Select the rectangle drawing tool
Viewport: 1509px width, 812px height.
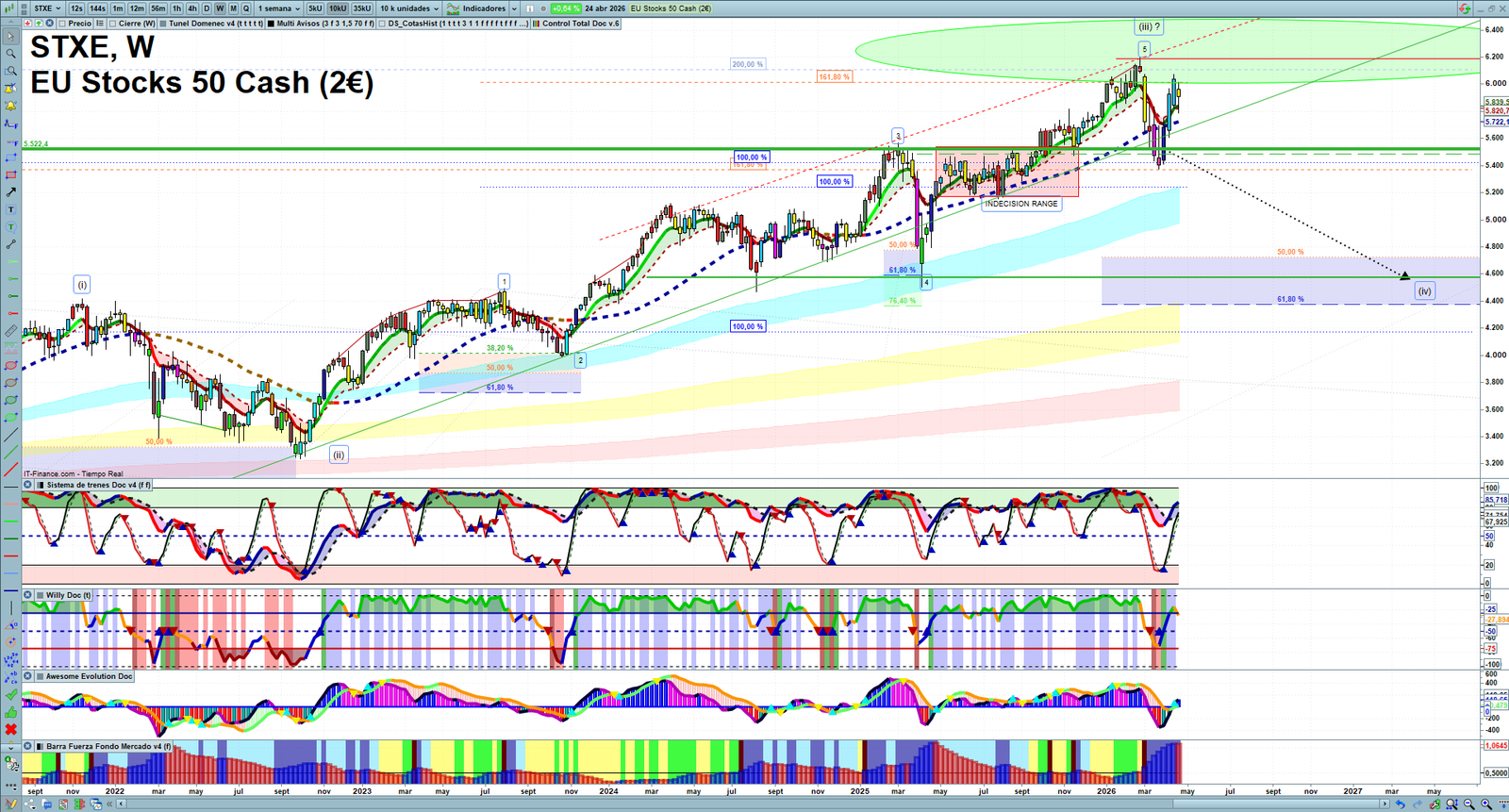click(x=10, y=175)
